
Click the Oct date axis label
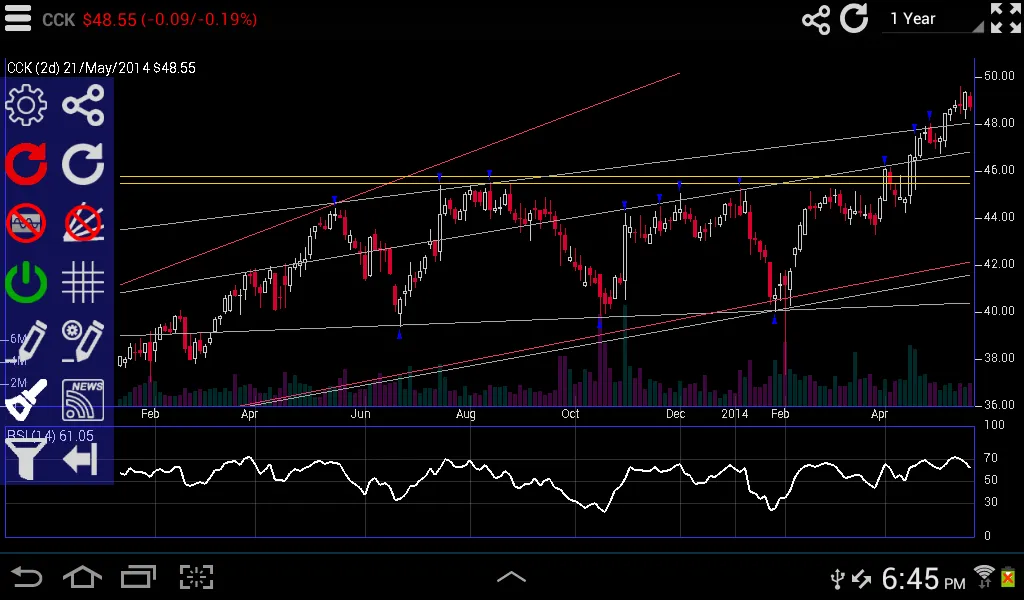tap(570, 413)
